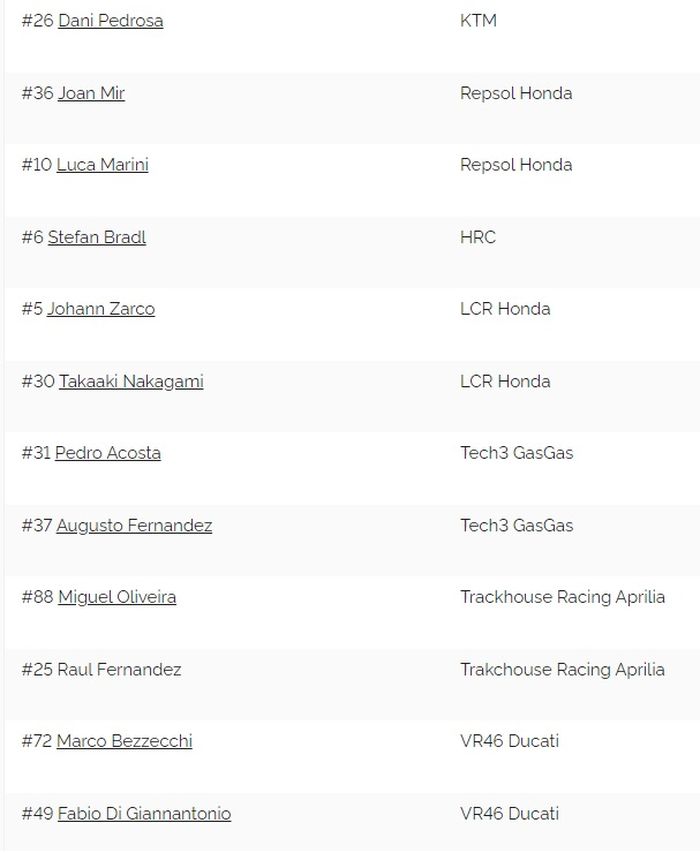This screenshot has width=700, height=853.
Task: Select Repsol Honda in Joan Mir's row
Action: coord(516,93)
